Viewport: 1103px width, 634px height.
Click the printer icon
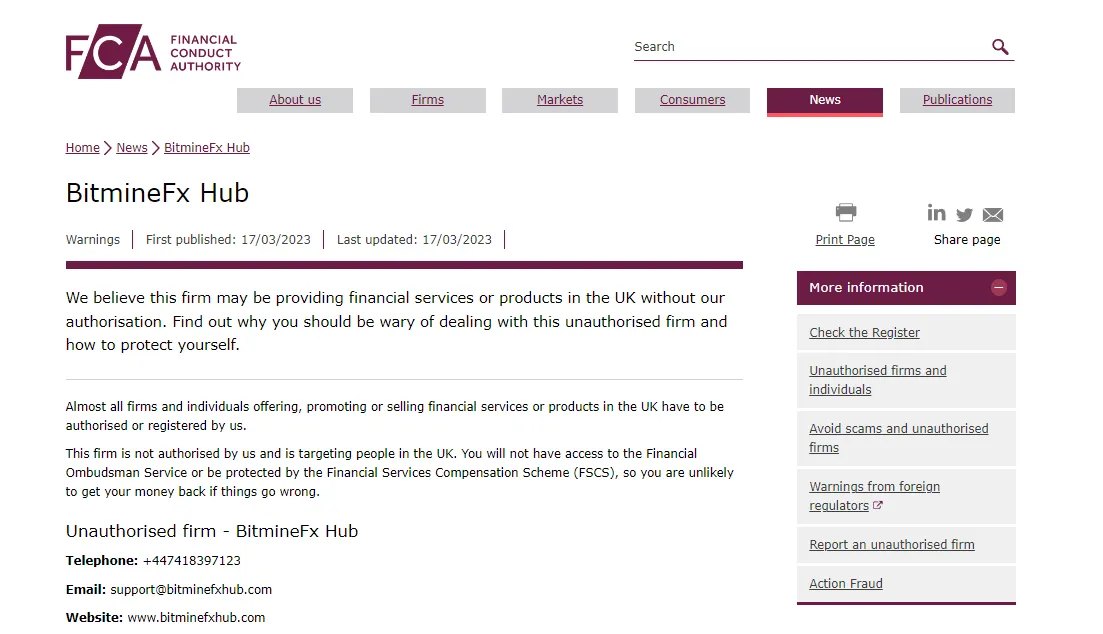coord(846,212)
